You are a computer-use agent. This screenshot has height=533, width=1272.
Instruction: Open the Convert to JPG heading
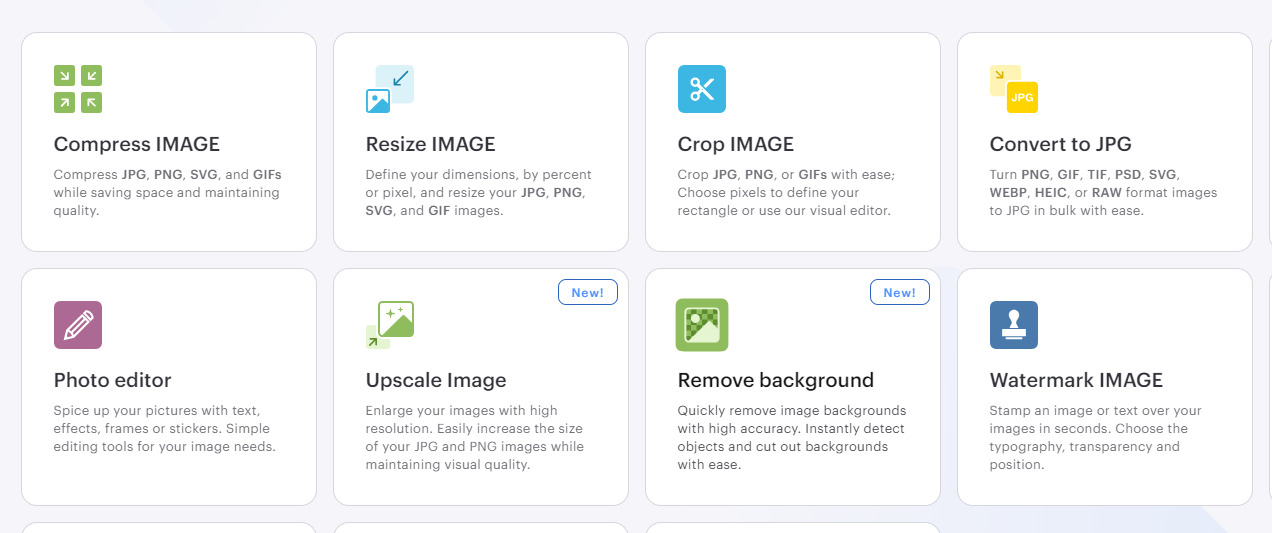1061,144
